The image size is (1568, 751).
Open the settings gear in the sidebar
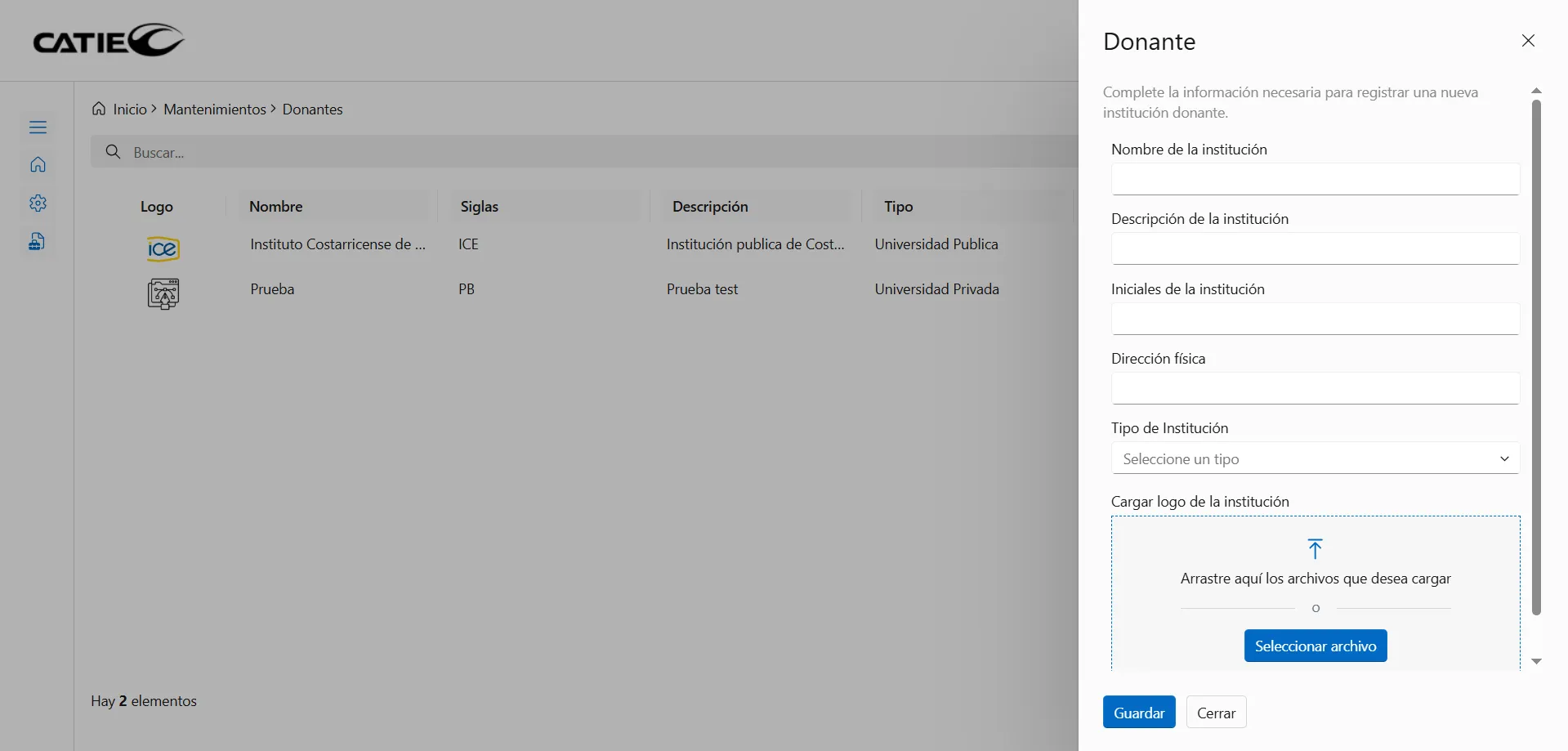[38, 203]
